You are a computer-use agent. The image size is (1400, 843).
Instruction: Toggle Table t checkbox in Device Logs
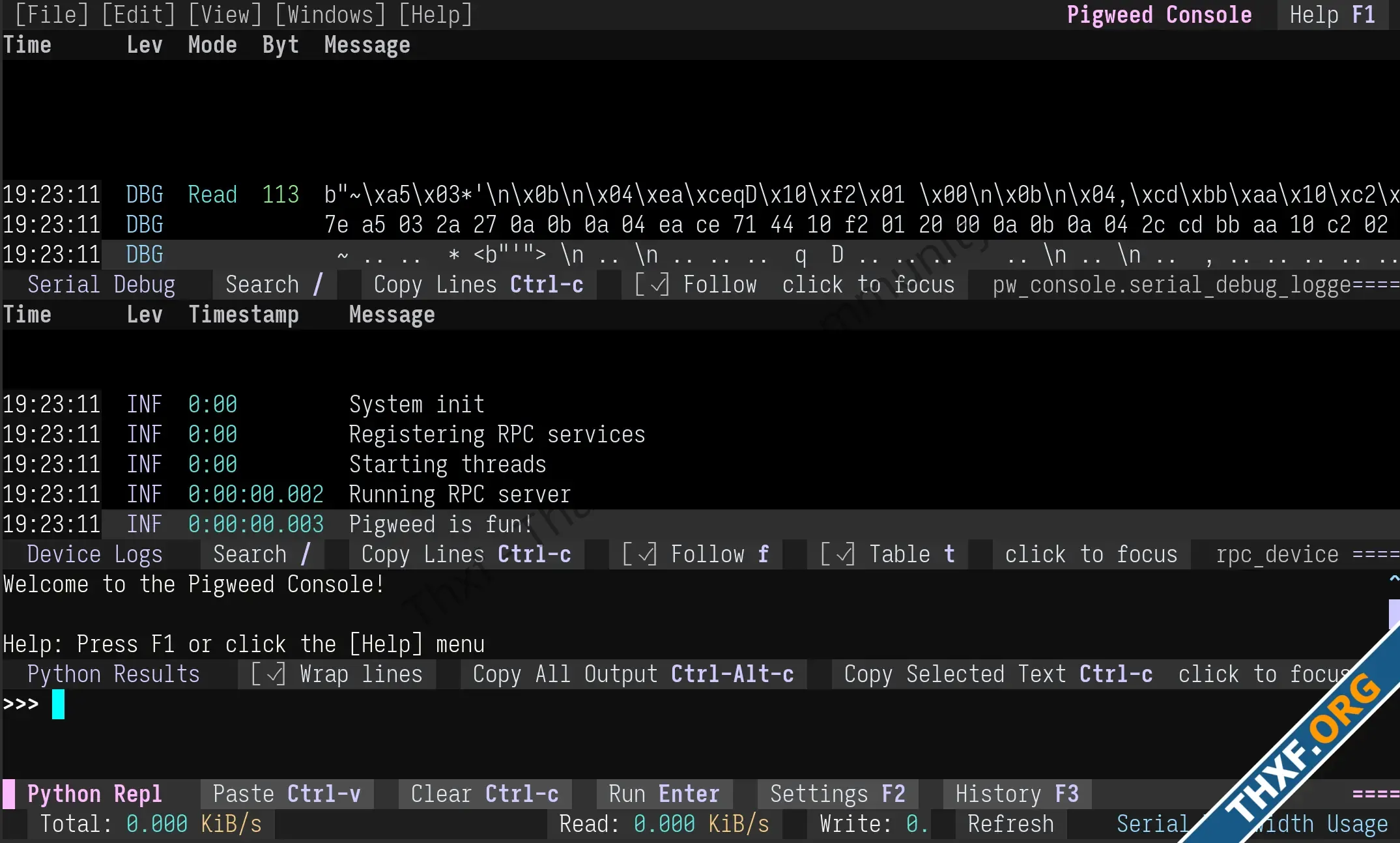pos(887,554)
